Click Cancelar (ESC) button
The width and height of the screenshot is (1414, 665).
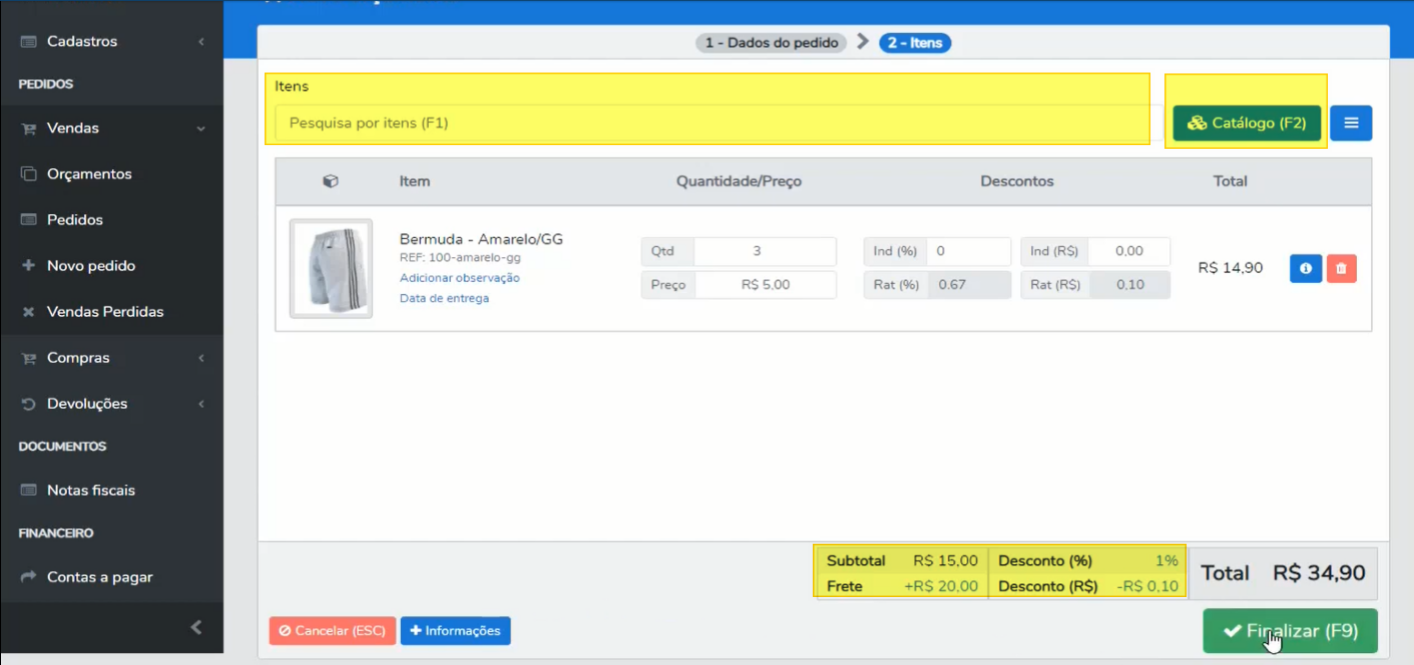point(332,631)
